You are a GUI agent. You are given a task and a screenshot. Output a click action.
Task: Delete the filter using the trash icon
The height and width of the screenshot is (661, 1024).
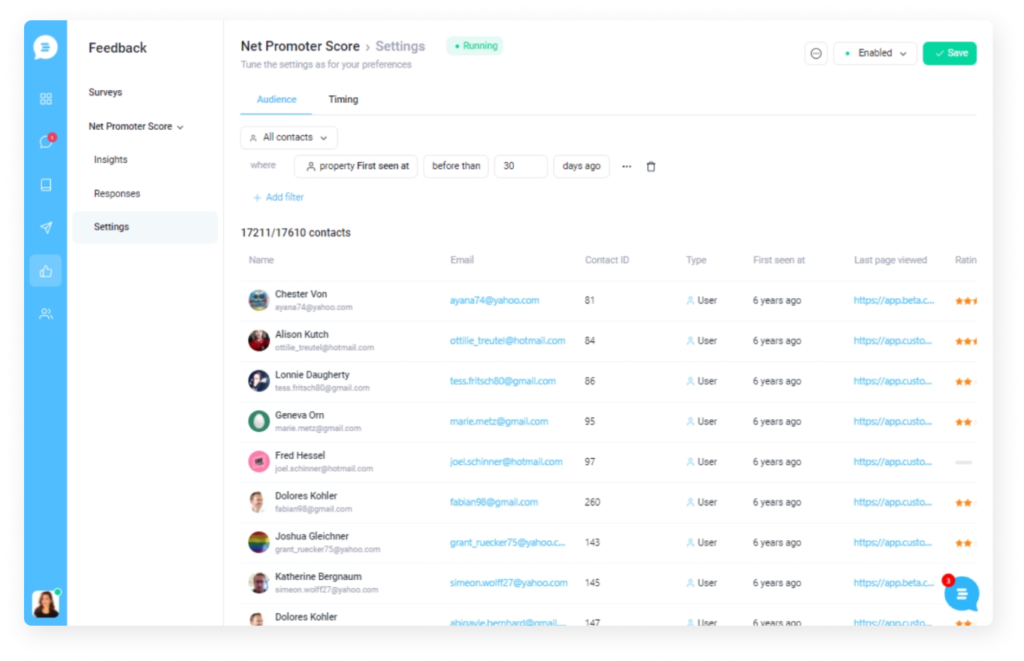tap(650, 167)
